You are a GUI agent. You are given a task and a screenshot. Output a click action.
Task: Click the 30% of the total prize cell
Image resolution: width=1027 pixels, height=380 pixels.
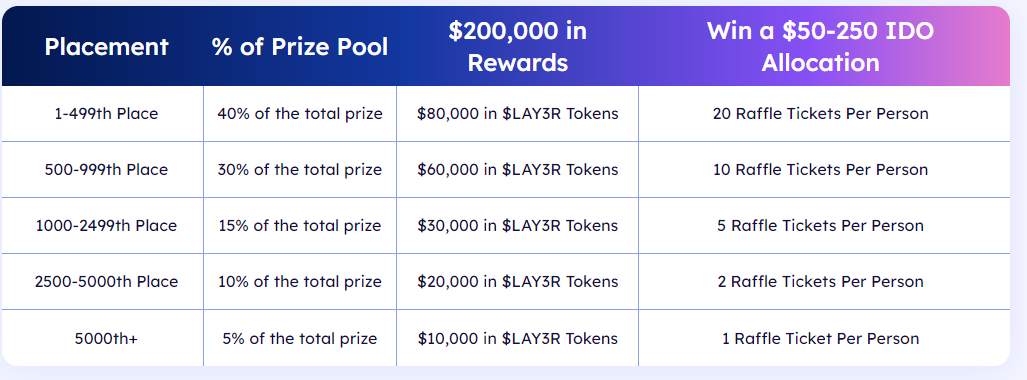[300, 170]
